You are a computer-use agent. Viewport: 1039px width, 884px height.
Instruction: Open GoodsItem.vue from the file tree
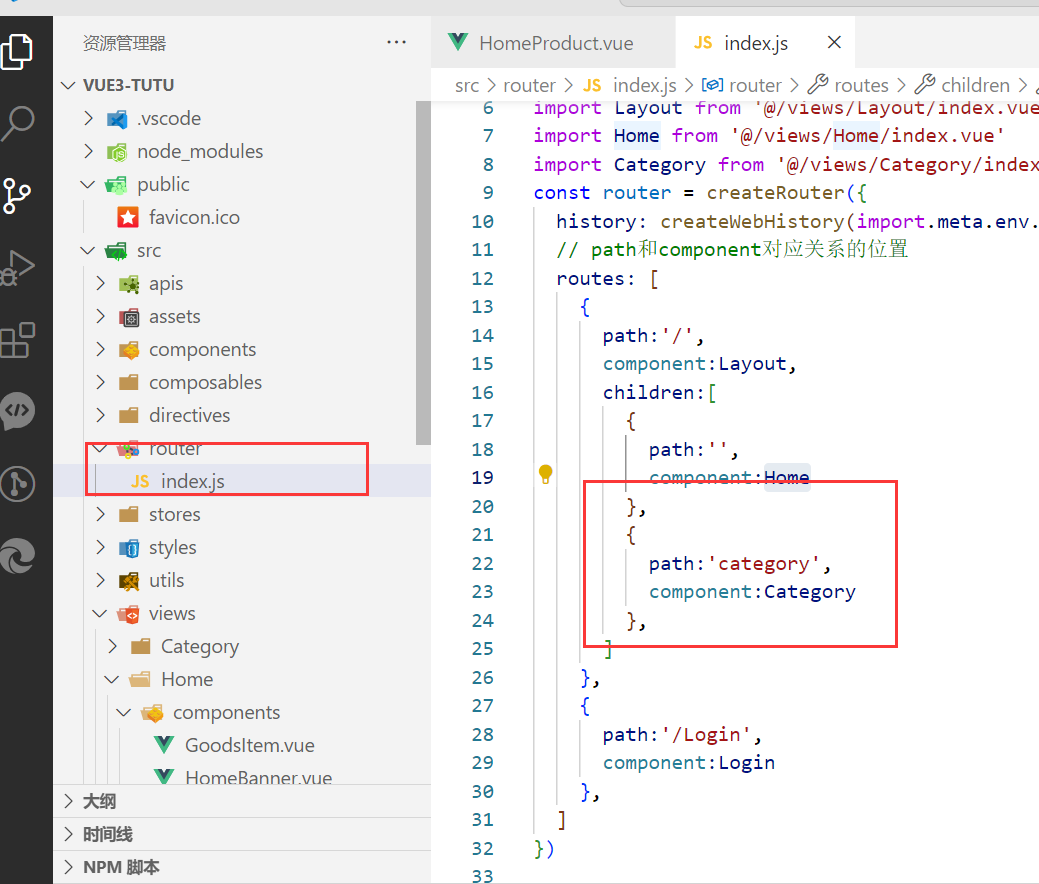click(247, 745)
